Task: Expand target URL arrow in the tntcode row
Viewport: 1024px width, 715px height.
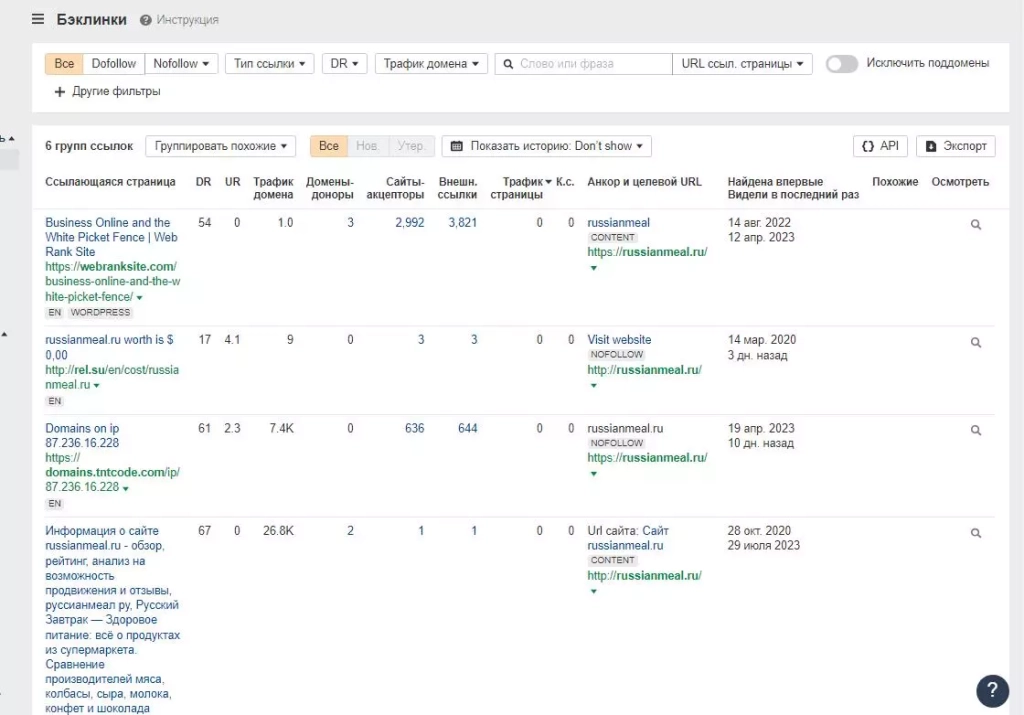Action: coord(593,473)
